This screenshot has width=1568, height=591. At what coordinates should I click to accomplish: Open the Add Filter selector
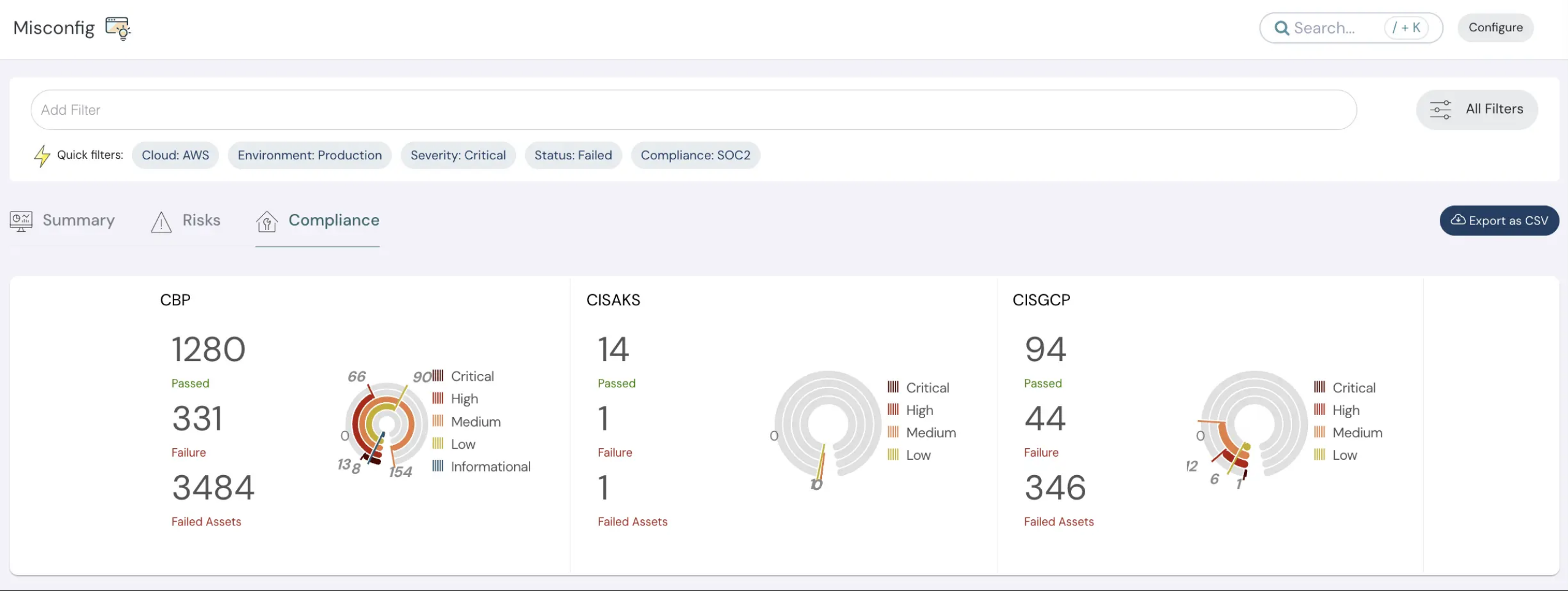tap(245, 110)
